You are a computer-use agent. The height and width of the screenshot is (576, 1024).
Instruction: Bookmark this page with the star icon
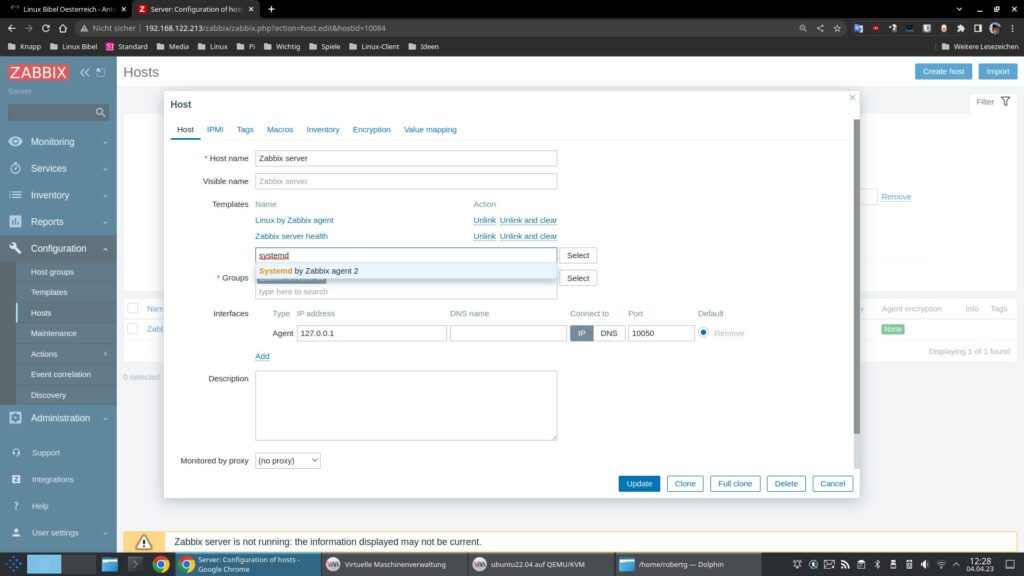[x=837, y=28]
